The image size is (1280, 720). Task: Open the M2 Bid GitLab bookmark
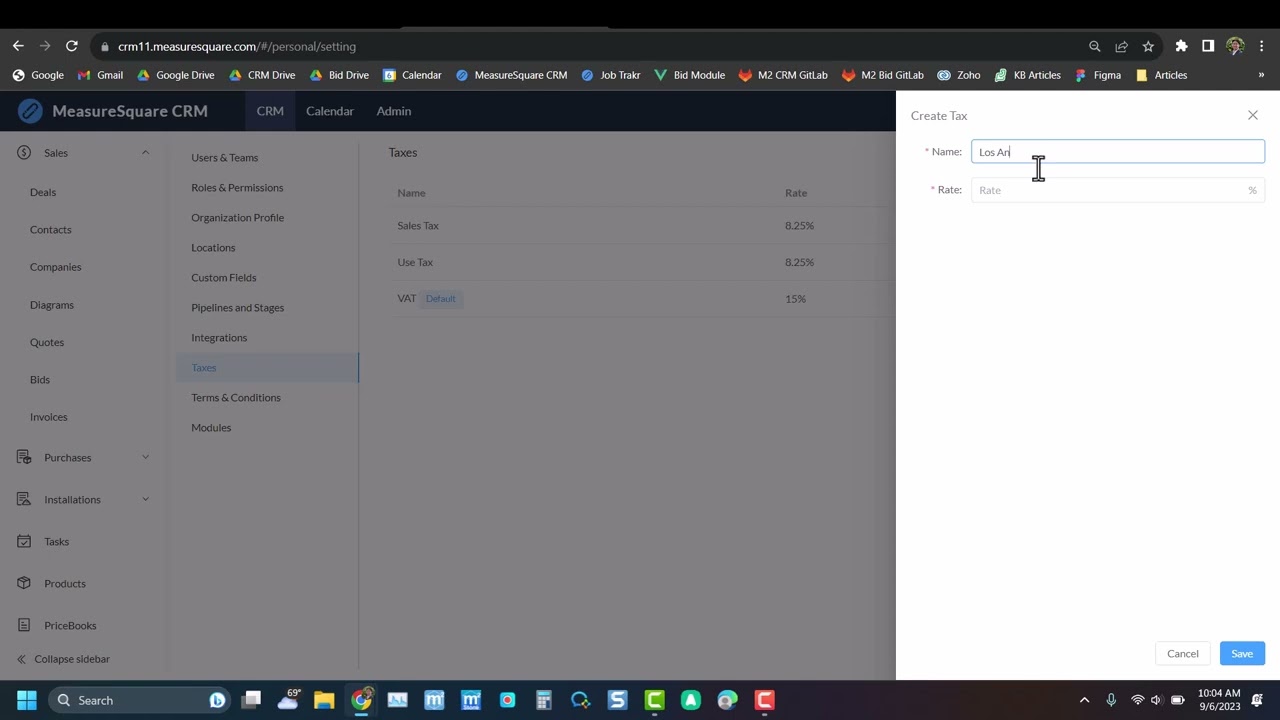click(x=882, y=75)
